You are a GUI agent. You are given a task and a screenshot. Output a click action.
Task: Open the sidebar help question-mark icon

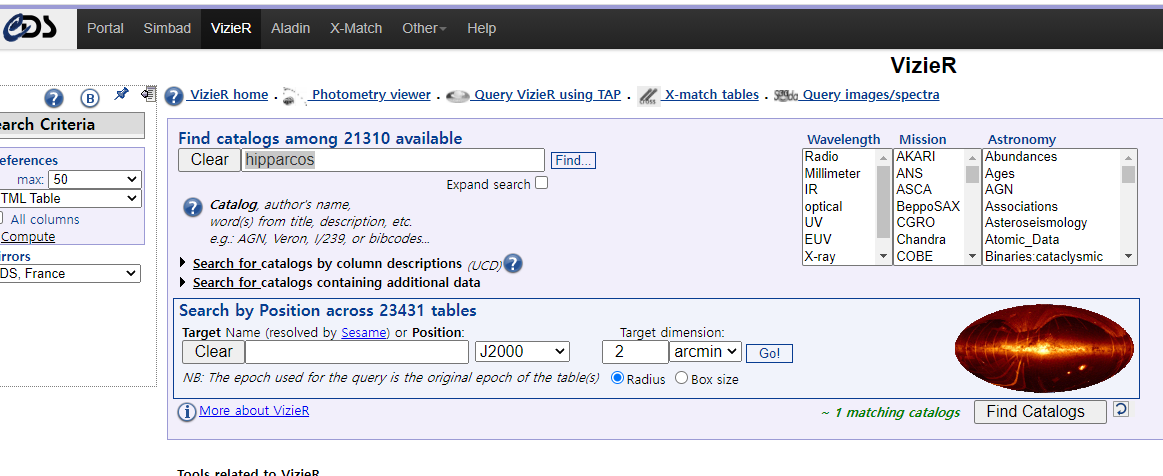click(x=54, y=99)
